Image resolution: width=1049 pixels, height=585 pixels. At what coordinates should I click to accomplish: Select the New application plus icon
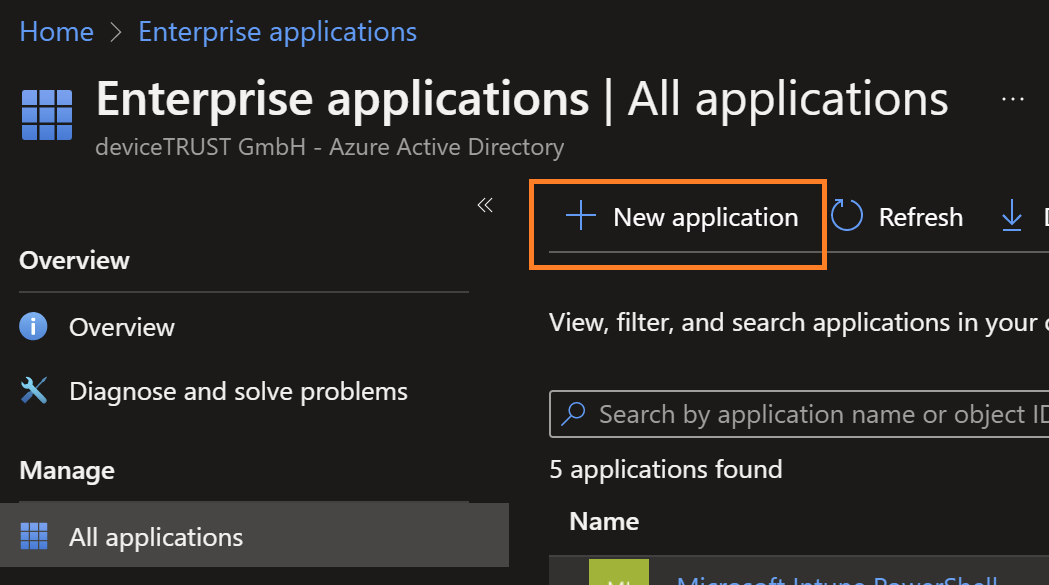(580, 216)
